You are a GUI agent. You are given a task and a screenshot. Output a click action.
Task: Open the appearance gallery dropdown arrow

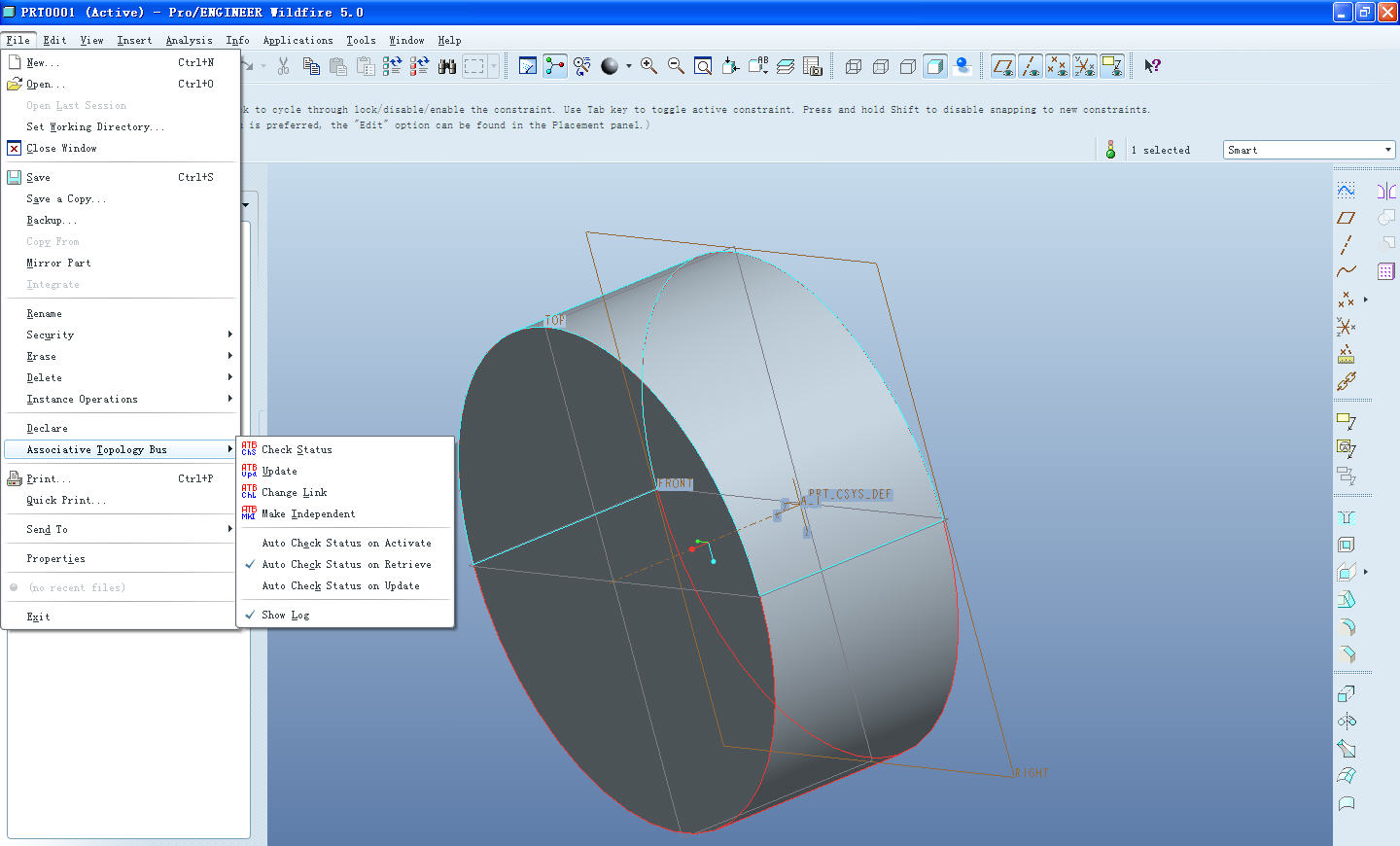tap(629, 66)
